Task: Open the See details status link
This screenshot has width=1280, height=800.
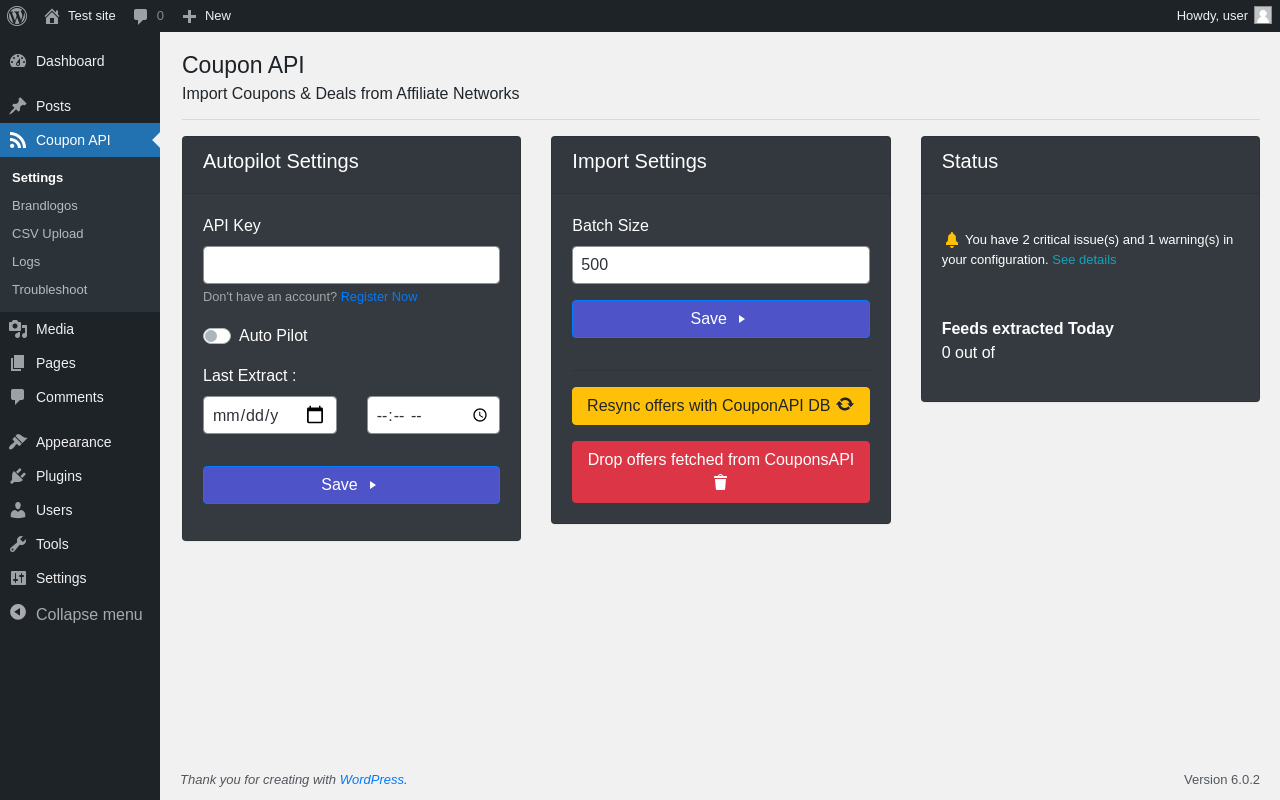Action: coord(1084,260)
